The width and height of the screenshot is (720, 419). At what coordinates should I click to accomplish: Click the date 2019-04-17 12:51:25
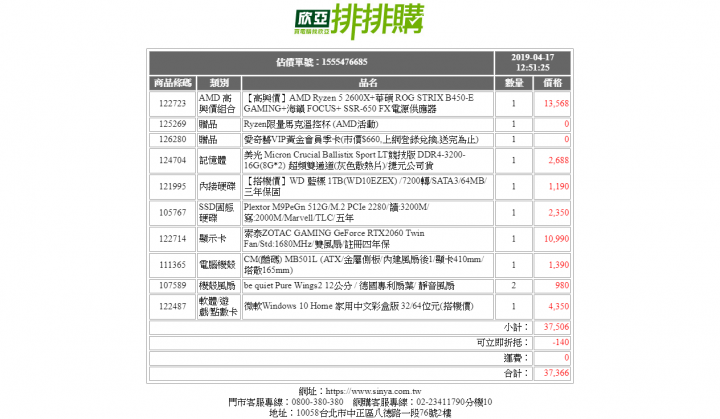coord(533,62)
